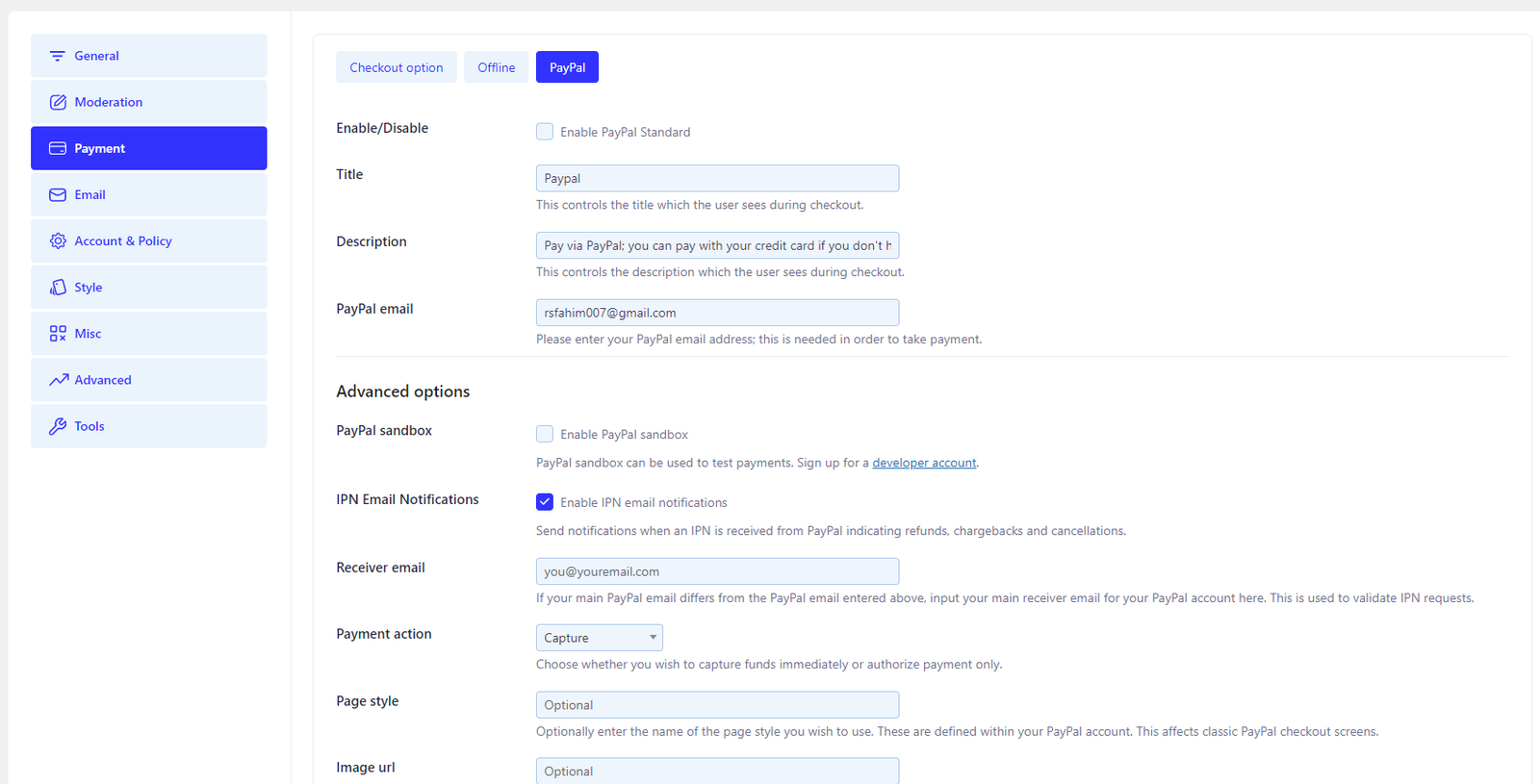This screenshot has width=1540, height=784.
Task: Click the 'Description' row label
Action: click(372, 241)
